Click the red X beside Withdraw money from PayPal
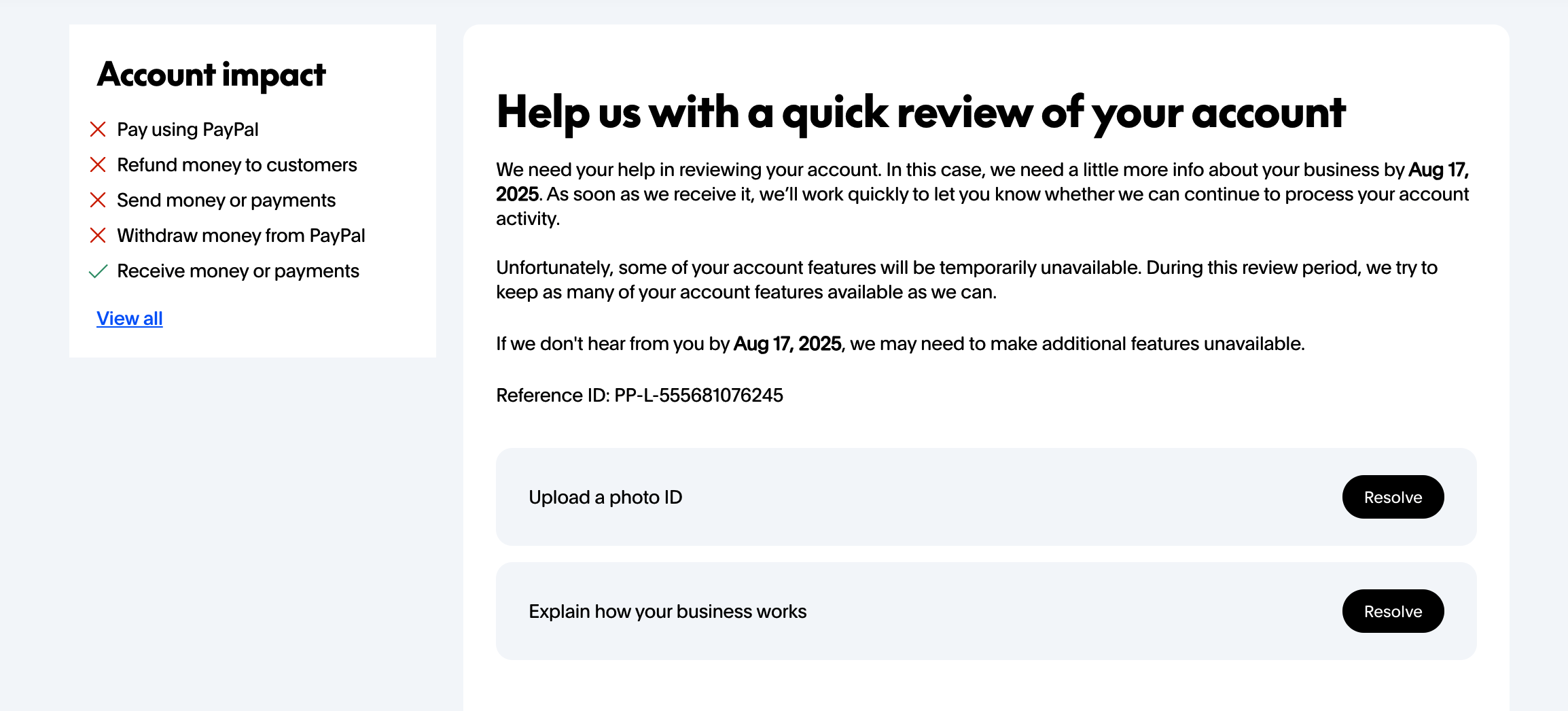This screenshot has width=1568, height=711. pyautogui.click(x=98, y=235)
